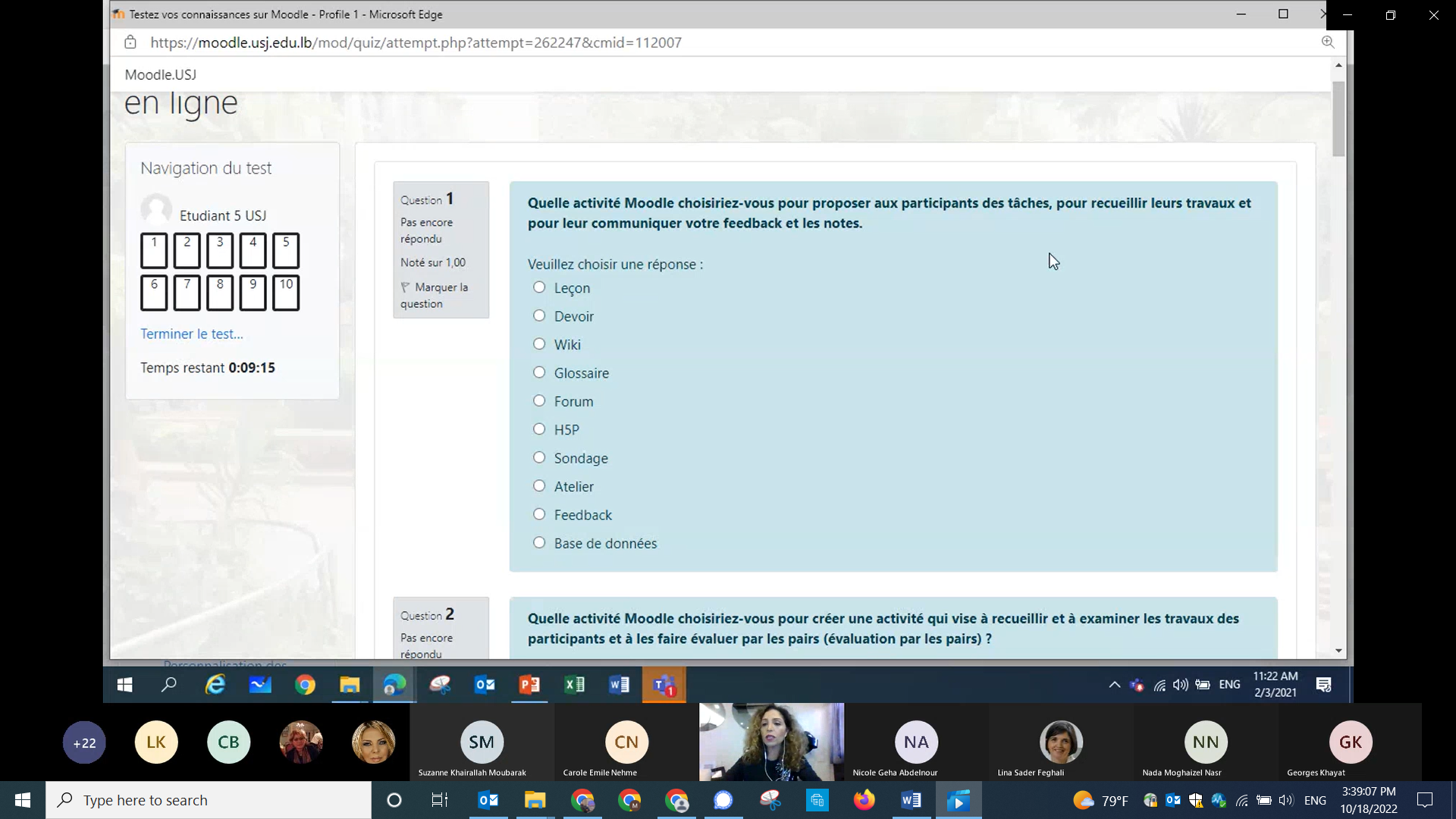The image size is (1456, 819).
Task: Select the Leçon answer
Action: coord(539,287)
